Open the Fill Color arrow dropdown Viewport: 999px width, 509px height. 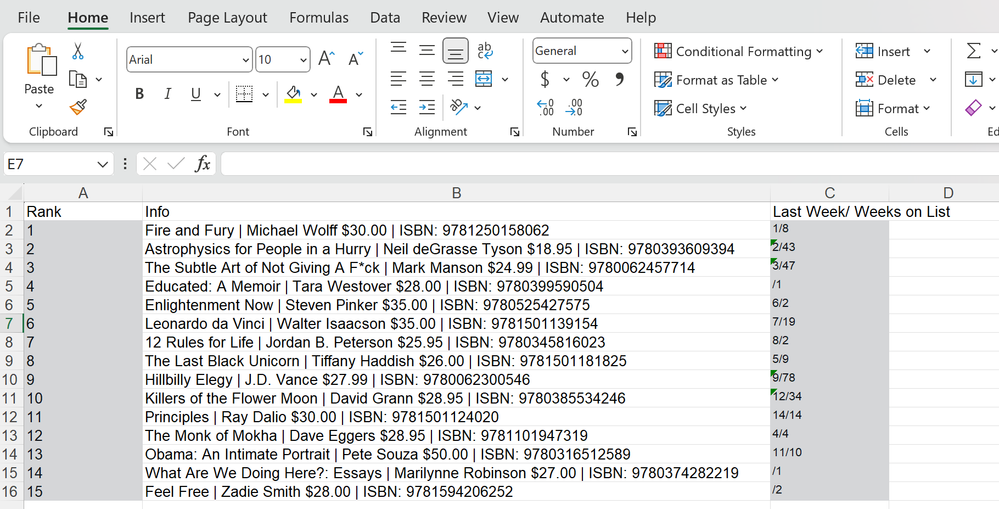[314, 95]
